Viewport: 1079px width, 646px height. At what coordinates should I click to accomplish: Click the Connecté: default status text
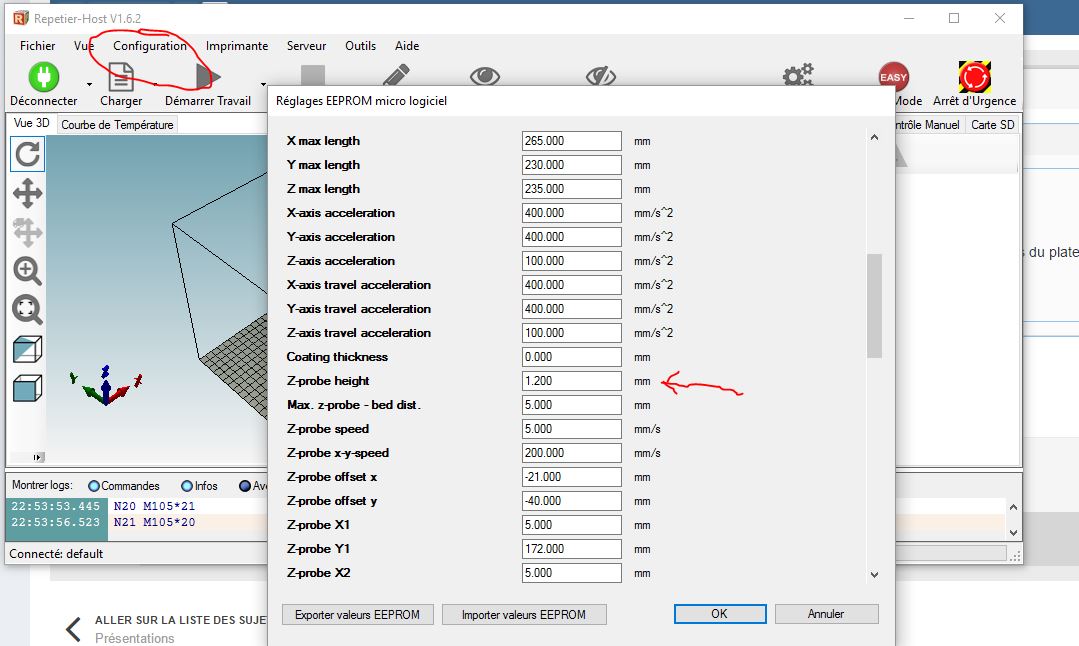(56, 554)
